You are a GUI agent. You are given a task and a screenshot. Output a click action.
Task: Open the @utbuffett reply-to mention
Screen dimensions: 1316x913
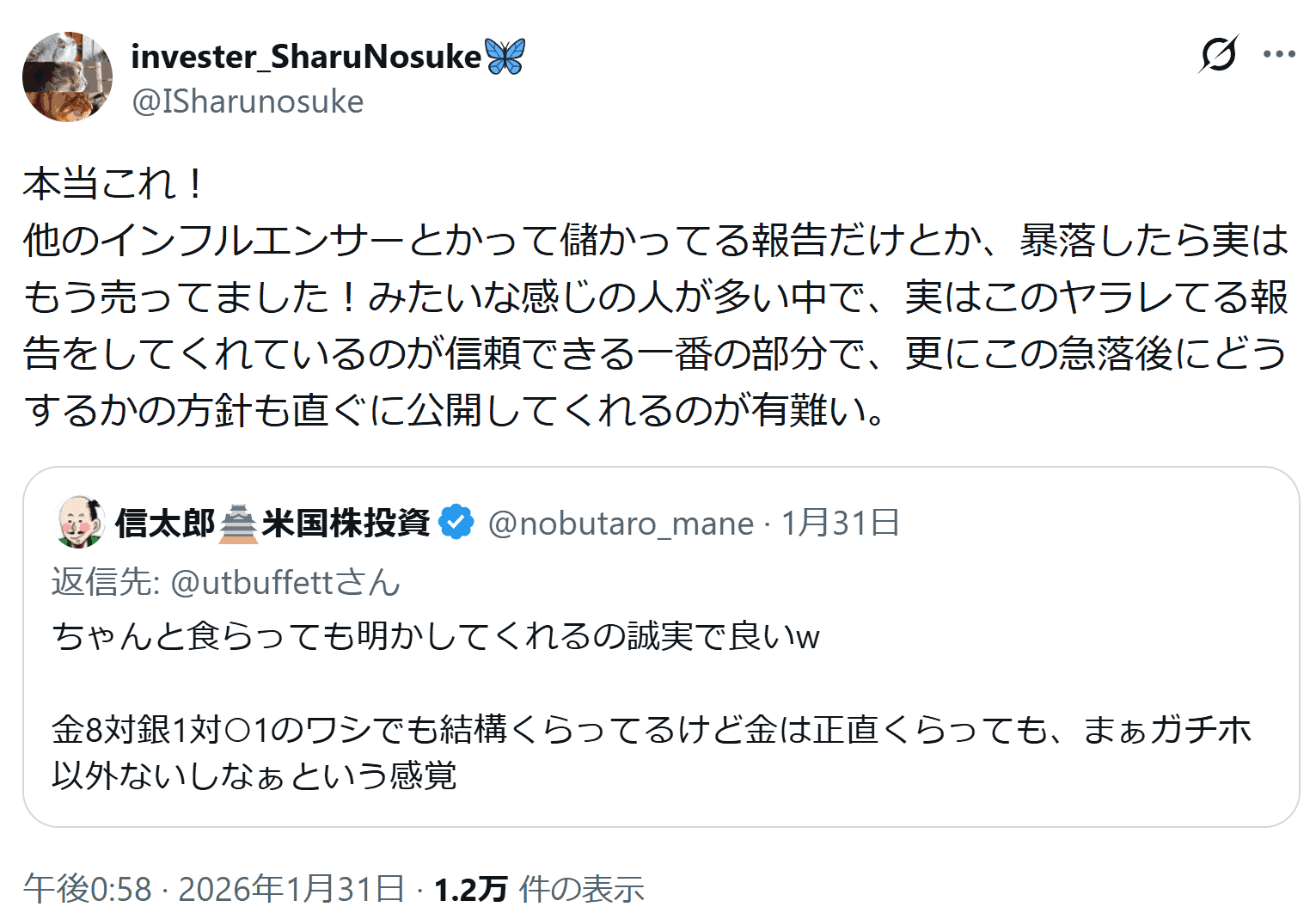click(x=285, y=583)
